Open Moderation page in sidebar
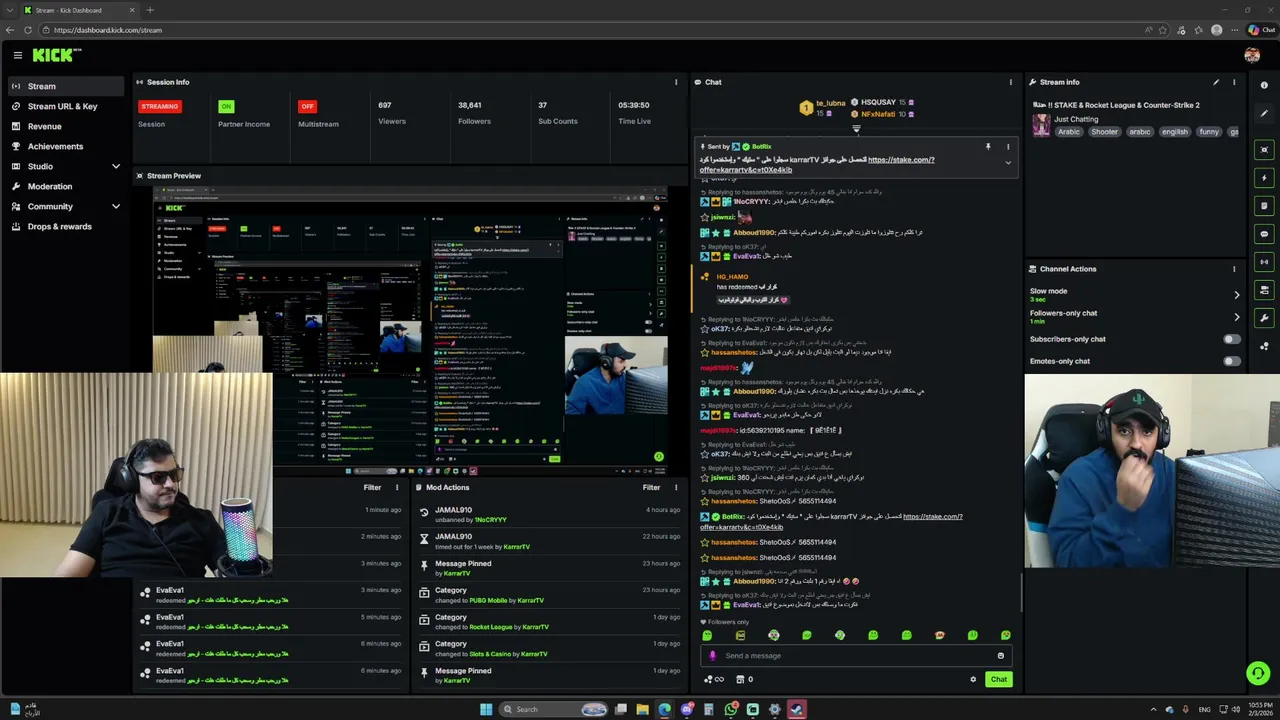1280x720 pixels. click(x=66, y=186)
